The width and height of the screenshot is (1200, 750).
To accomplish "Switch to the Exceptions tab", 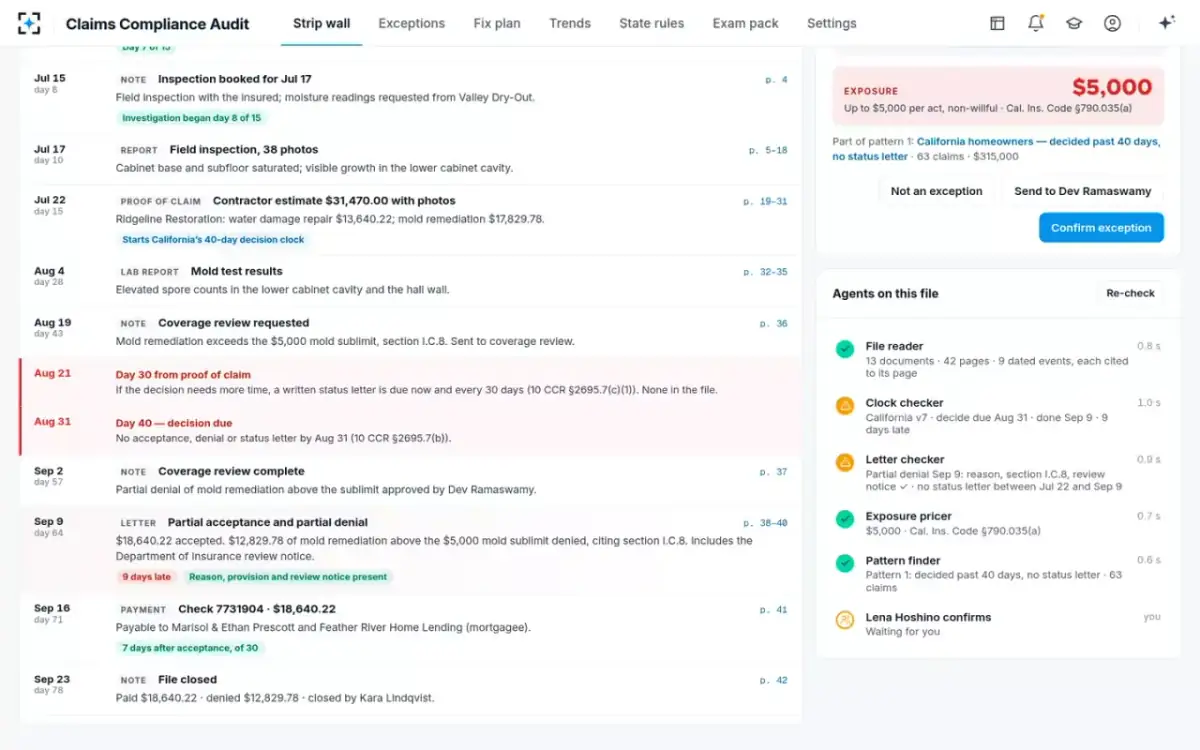I will pos(411,23).
